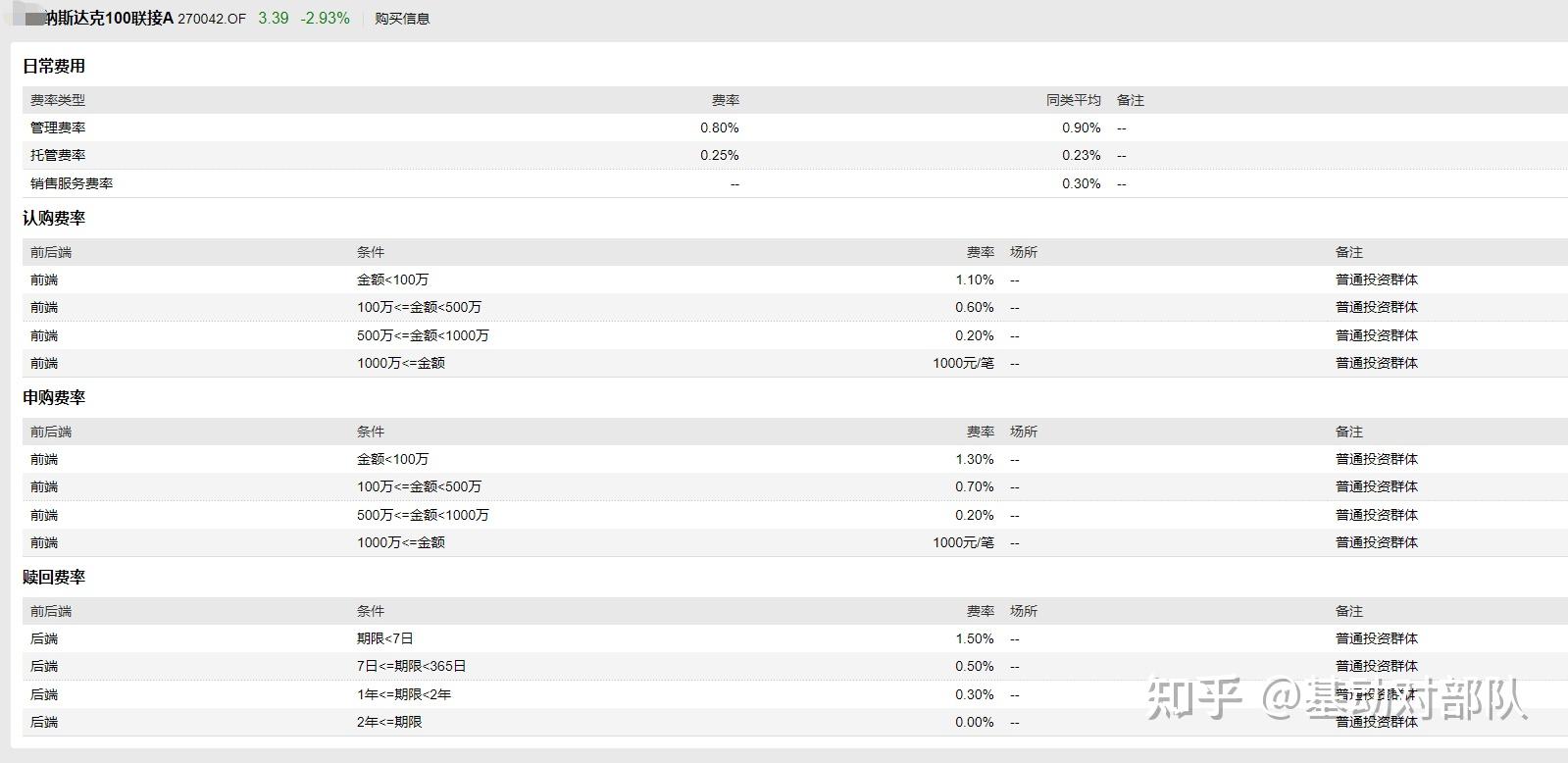Select the 申购费率 section heading
1568x763 pixels.
54,397
